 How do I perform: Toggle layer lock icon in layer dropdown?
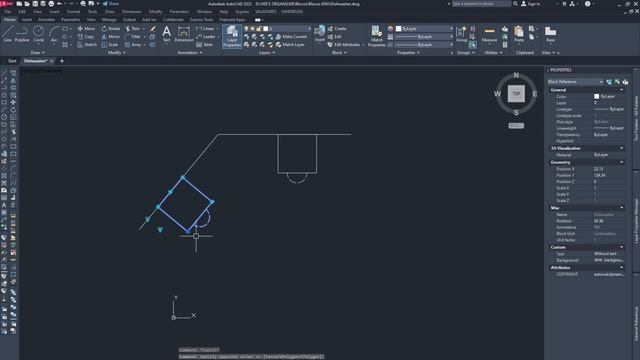259,29
